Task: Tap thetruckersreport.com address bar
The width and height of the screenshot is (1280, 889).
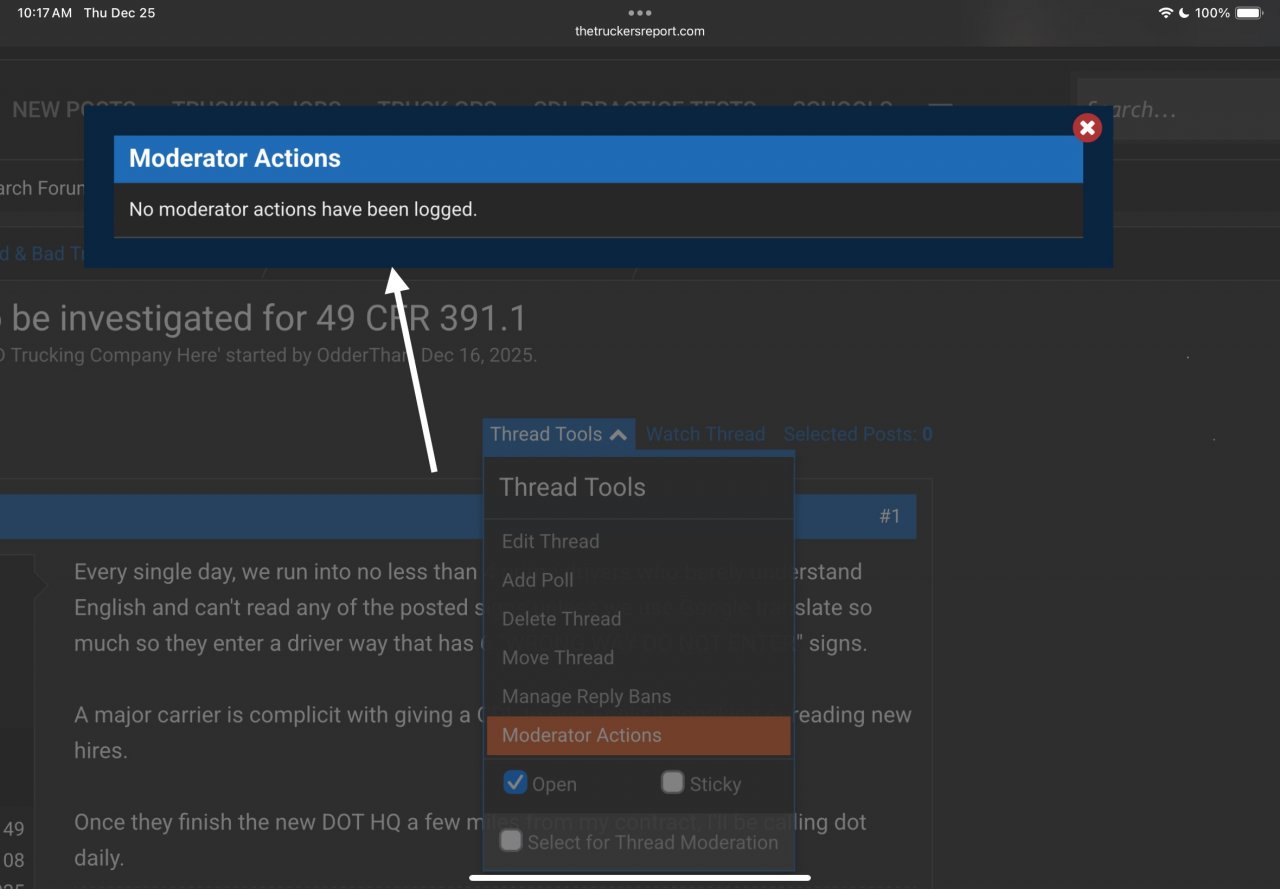Action: click(640, 31)
